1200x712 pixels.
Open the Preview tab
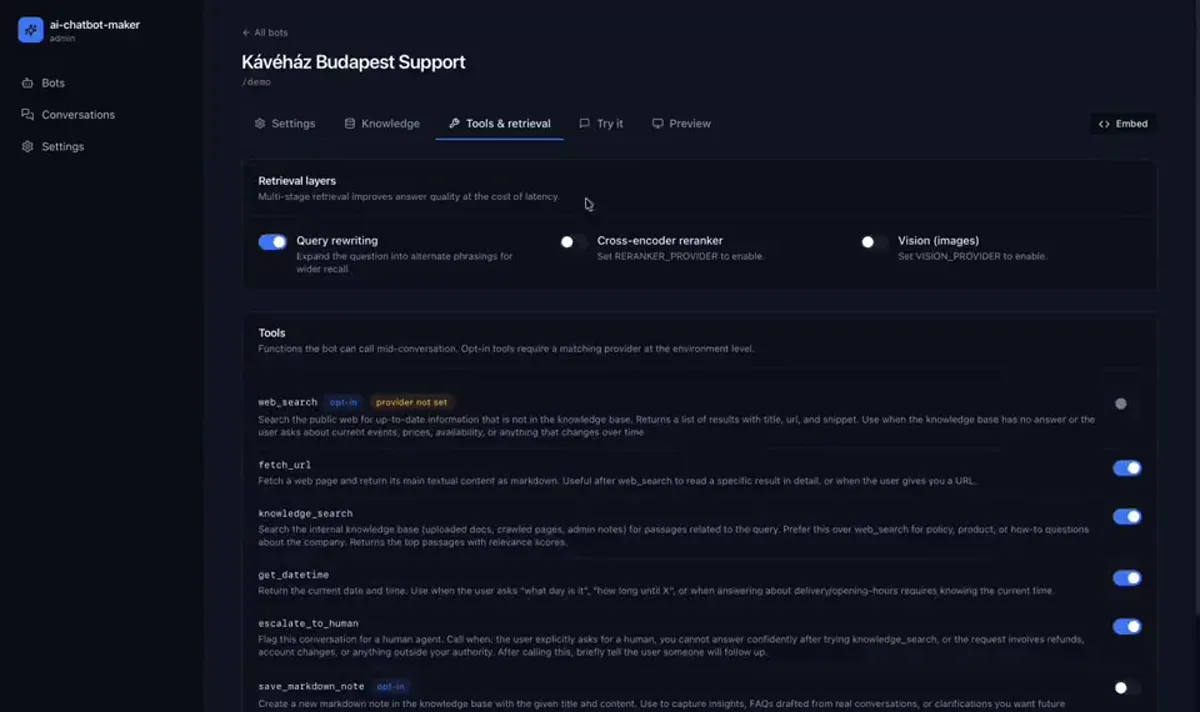[x=681, y=124]
